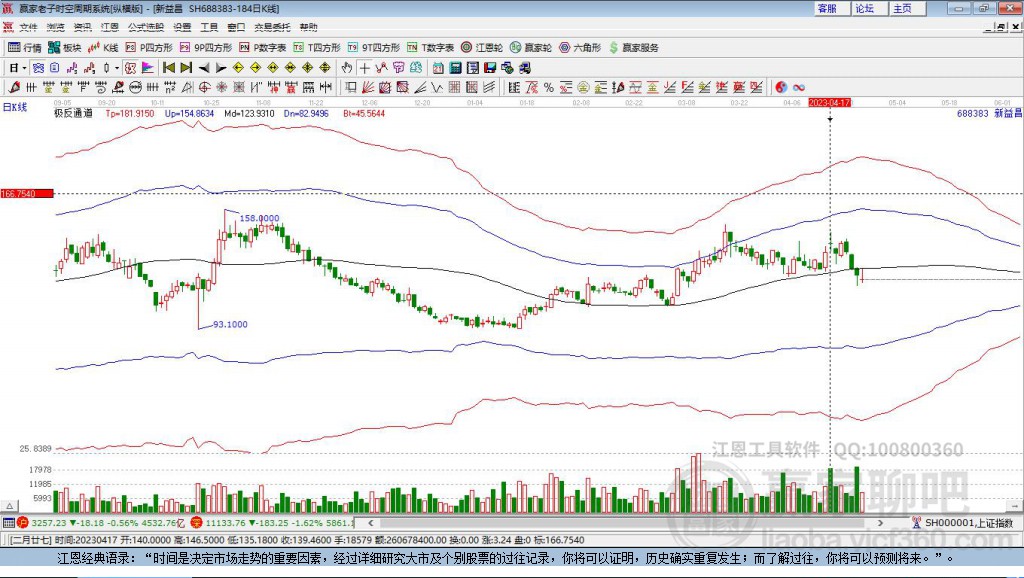Click the 2023-04-17 date marker
Screen dimensions: 1024x578
[x=829, y=103]
